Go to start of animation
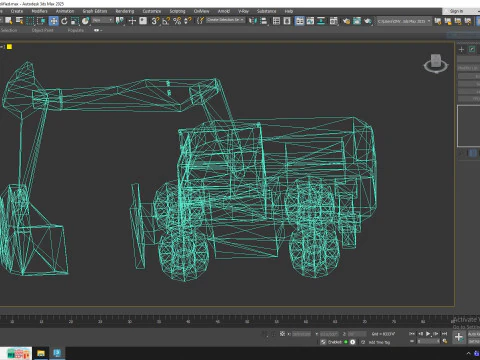Screen dimensions: 480x360 coord(412,334)
